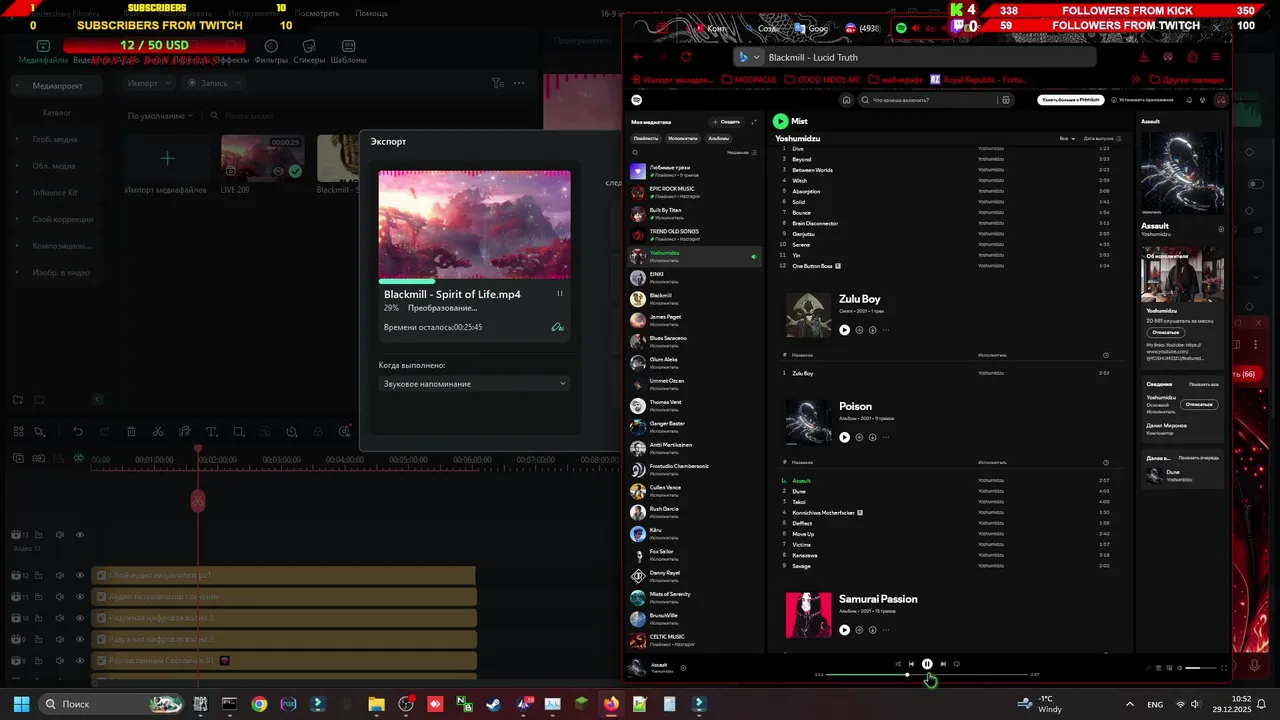Screen dimensions: 1280x720
Task: Seek on the Spotify track progress bar
Action: (927, 675)
